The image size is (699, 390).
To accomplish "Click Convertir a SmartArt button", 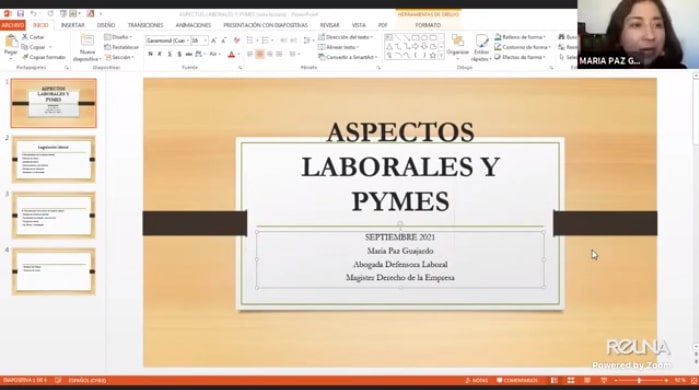I will tap(348, 57).
